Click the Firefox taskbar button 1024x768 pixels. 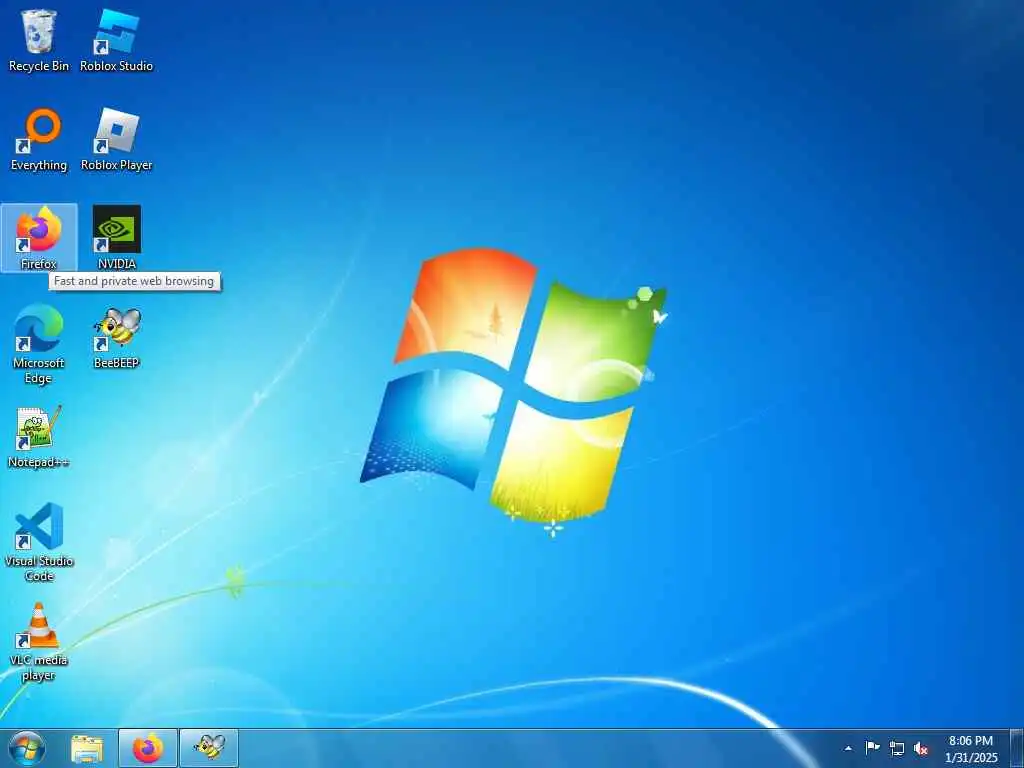(x=148, y=748)
